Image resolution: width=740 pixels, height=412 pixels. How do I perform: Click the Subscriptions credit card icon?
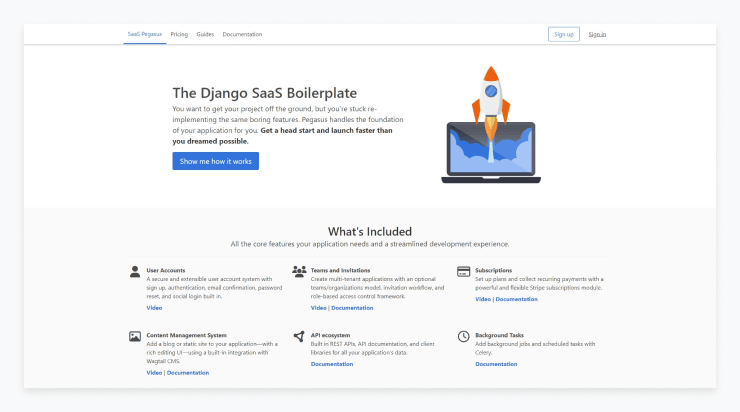coord(463,271)
